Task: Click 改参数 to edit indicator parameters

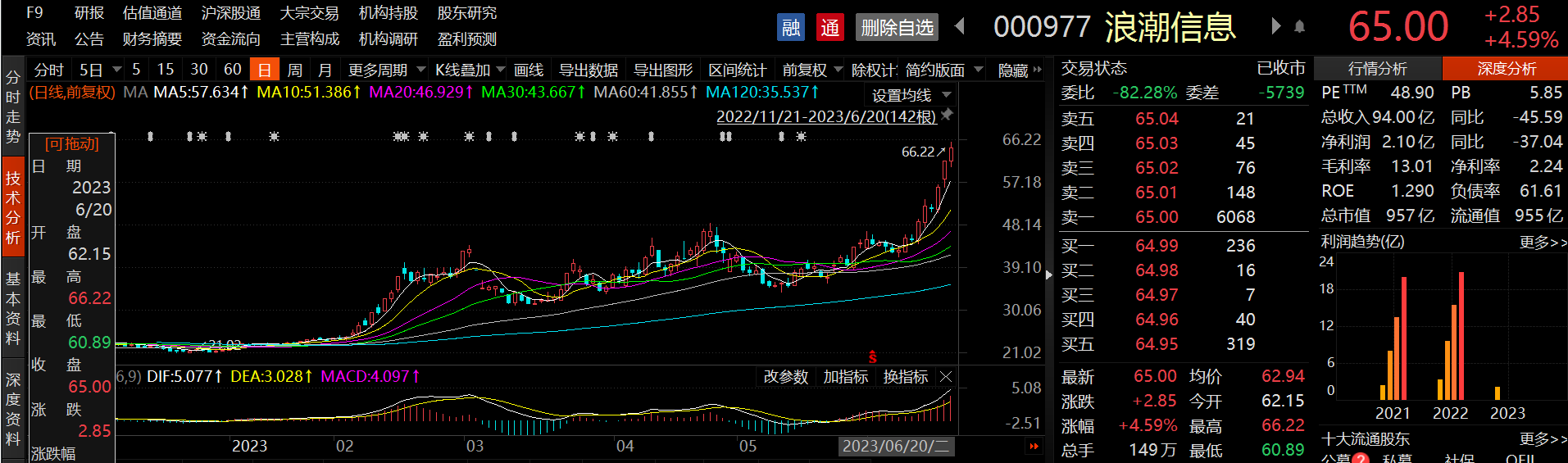Action: coord(786,376)
